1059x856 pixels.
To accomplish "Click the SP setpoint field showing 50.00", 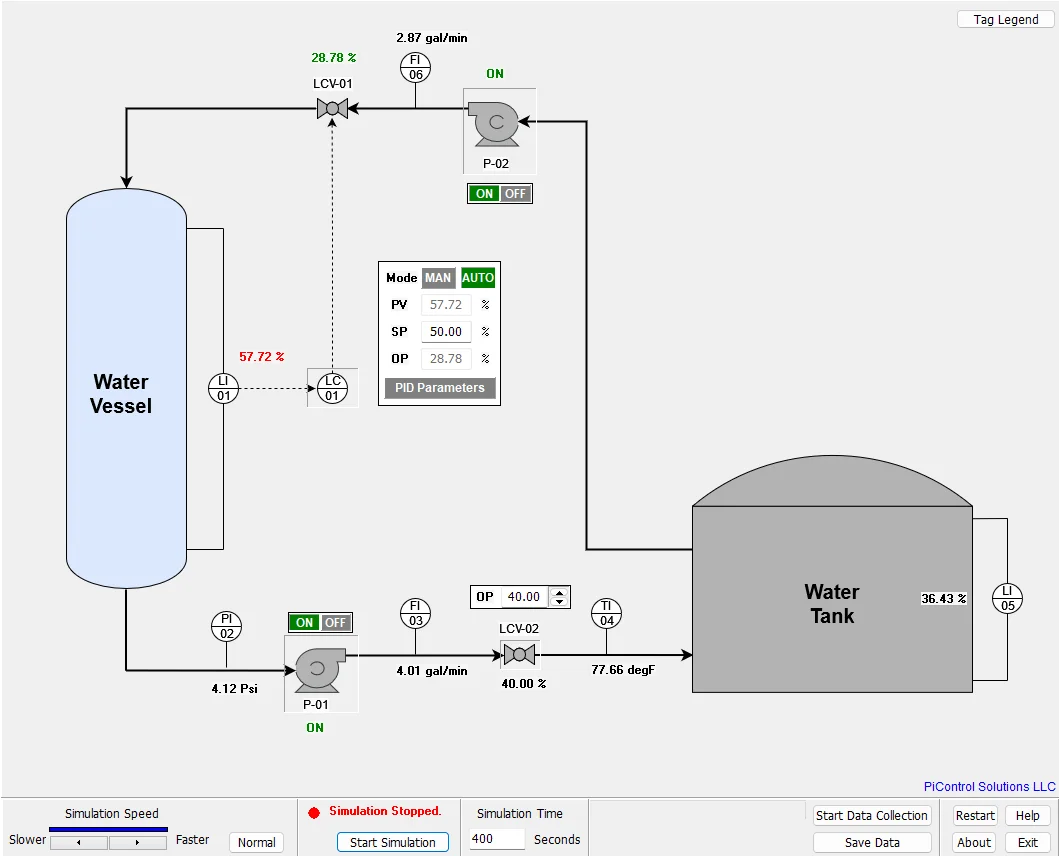I will 446,332.
